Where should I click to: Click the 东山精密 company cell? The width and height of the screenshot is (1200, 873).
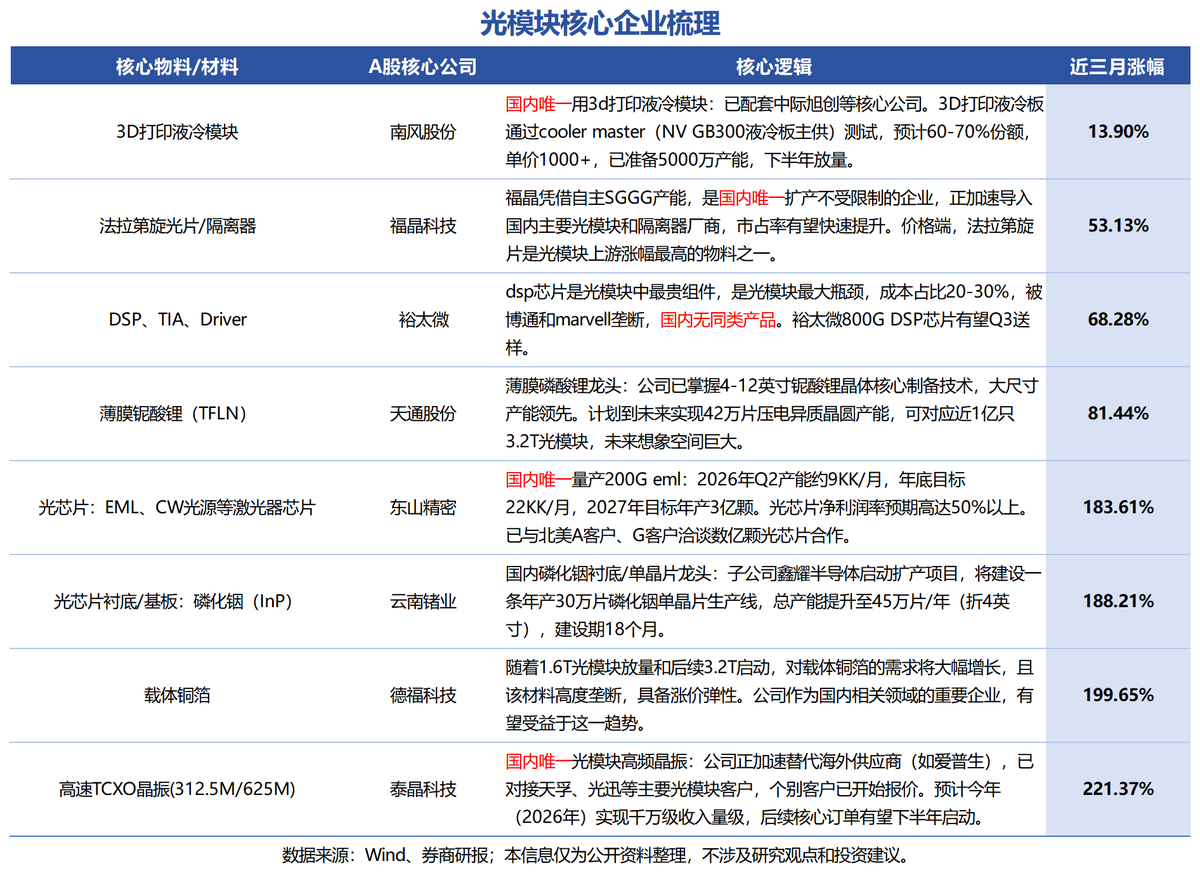click(x=423, y=508)
